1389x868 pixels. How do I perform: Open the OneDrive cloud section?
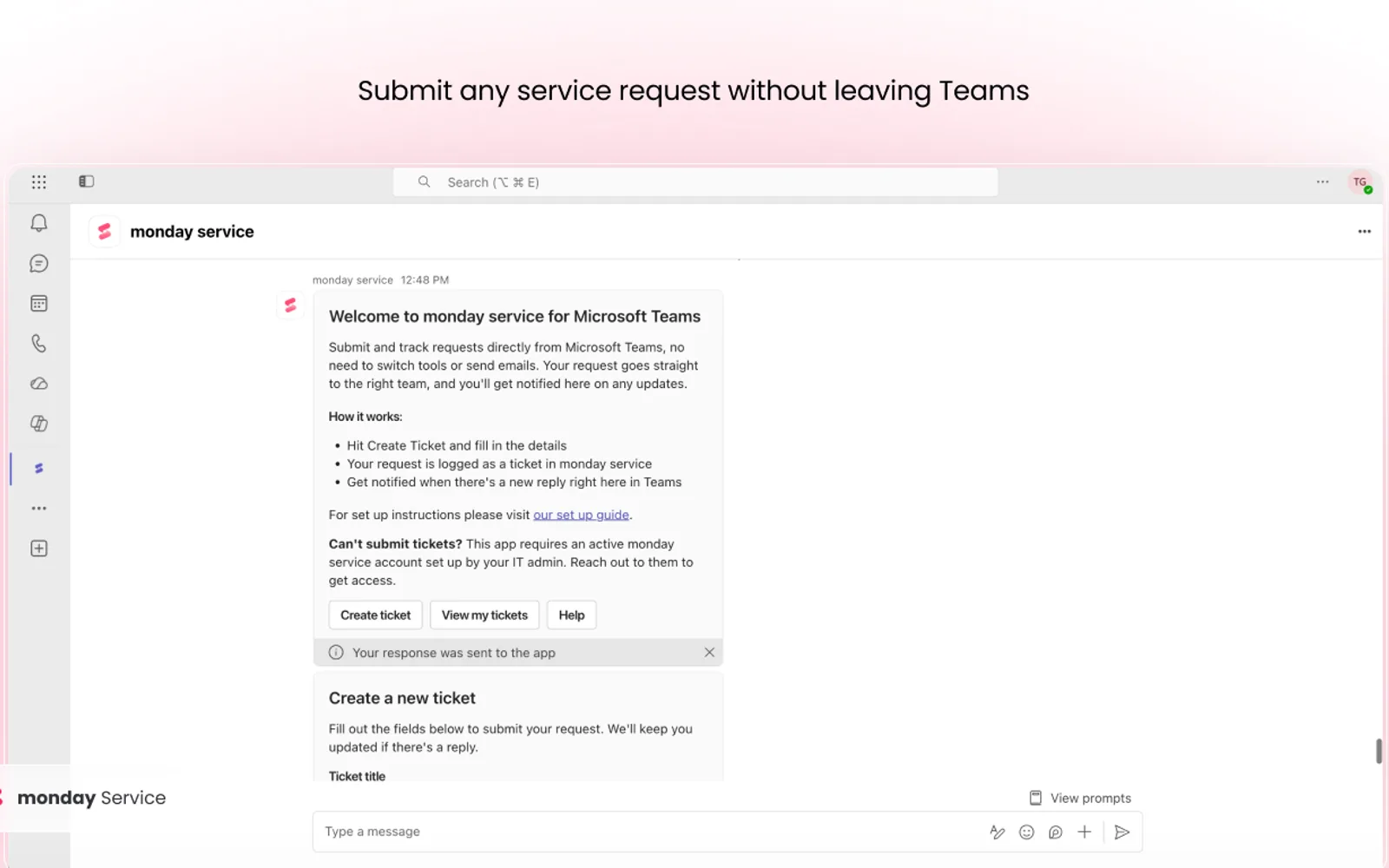click(x=39, y=384)
